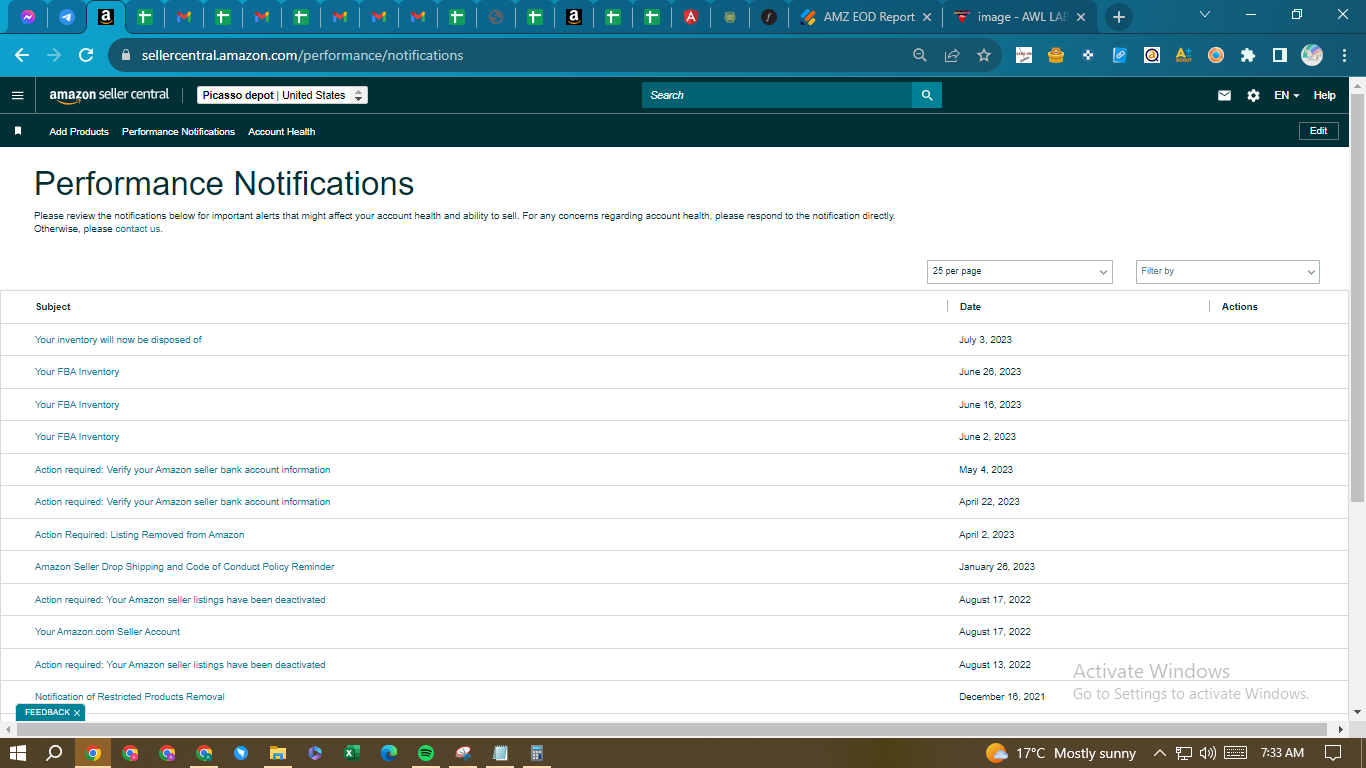Open the Seller Central settings gear
The height and width of the screenshot is (768, 1366).
click(1253, 95)
